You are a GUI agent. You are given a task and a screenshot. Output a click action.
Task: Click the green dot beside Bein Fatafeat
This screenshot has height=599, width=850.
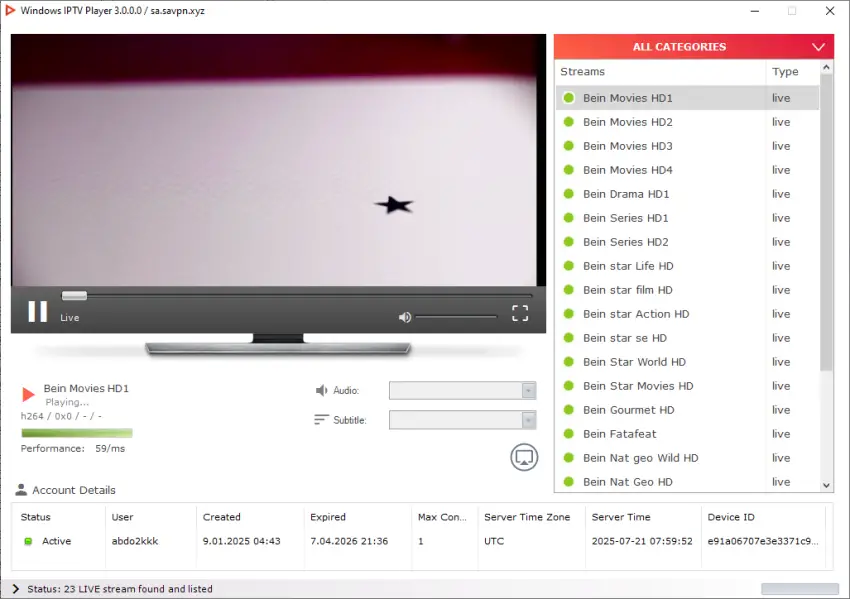(569, 434)
